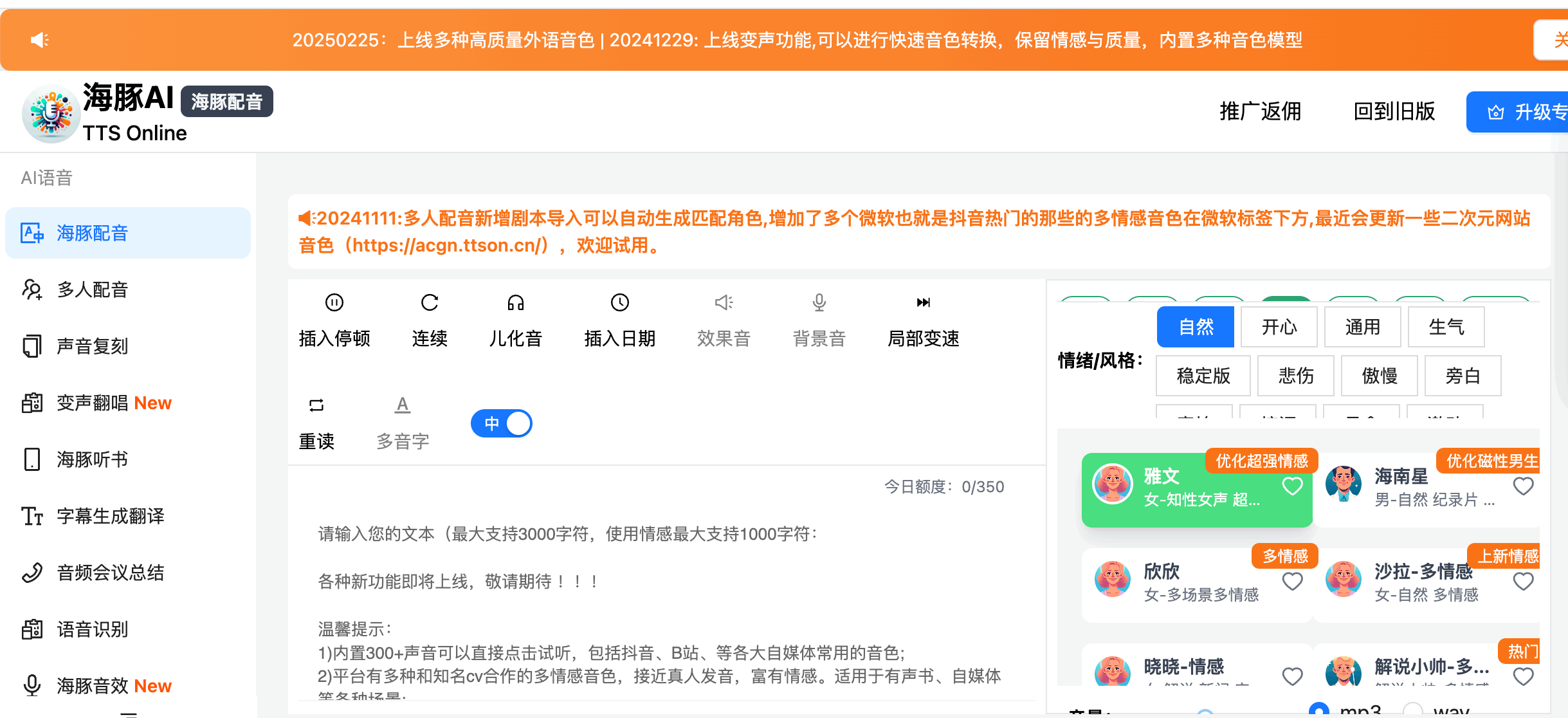1568x718 pixels.
Task: Open 多人配音 from the sidebar
Action: 92,290
